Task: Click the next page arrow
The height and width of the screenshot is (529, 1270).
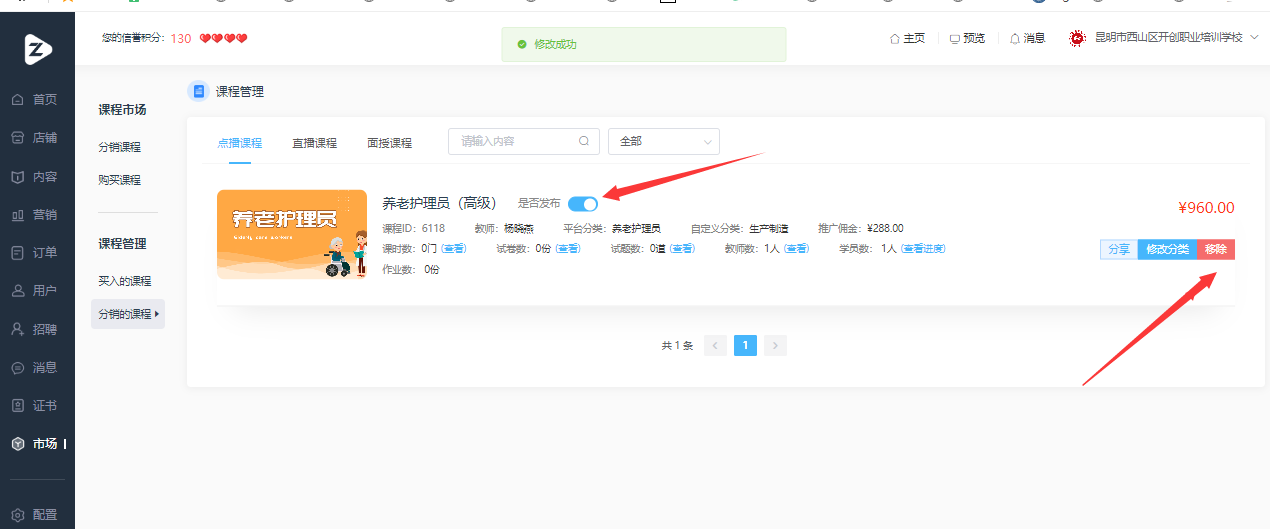Action: click(775, 345)
